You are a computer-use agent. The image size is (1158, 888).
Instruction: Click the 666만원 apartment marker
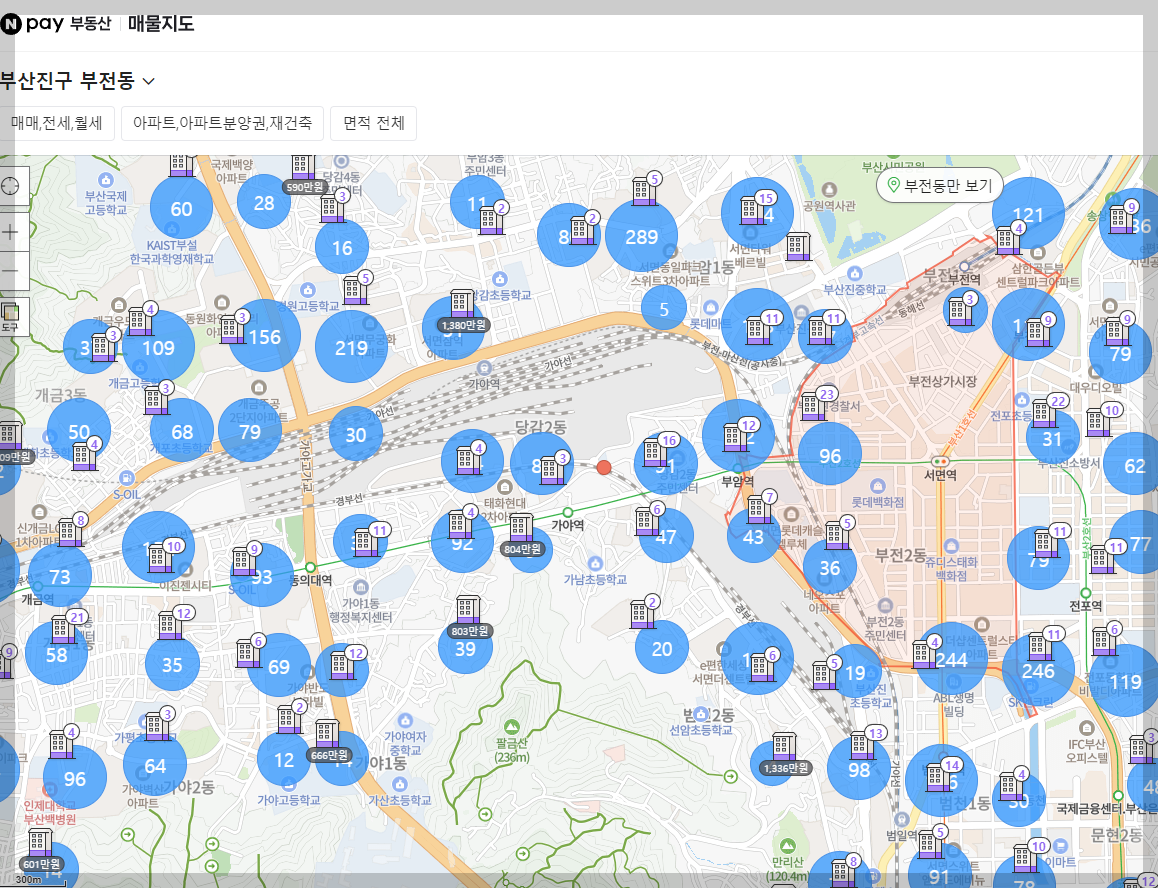click(328, 742)
